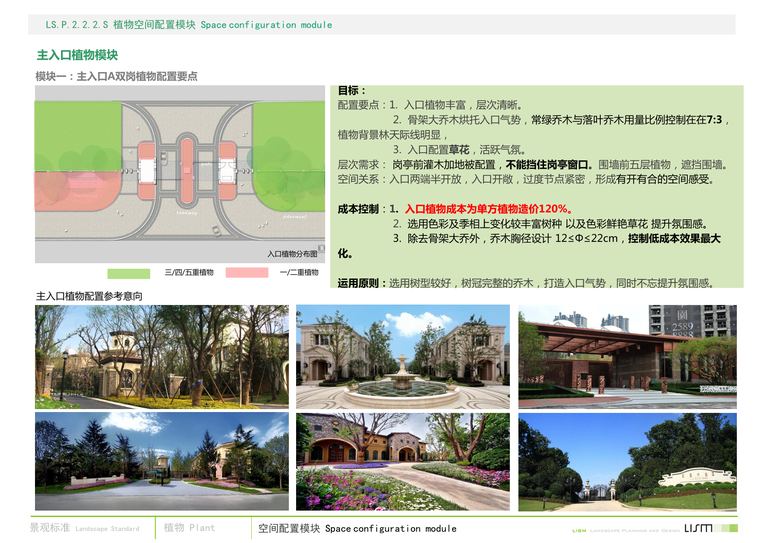Click the ratio text '7:3'
768x543 pixels.
pyautogui.click(x=714, y=119)
